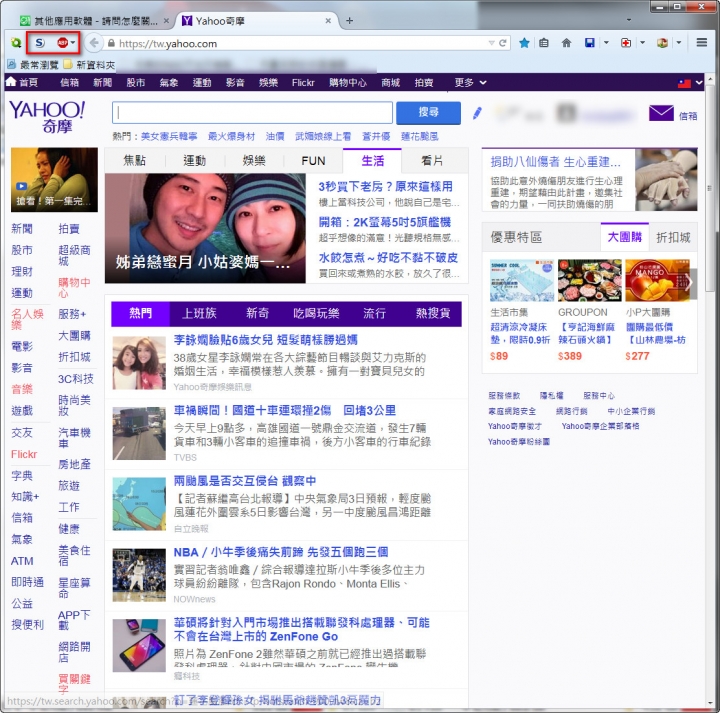
Task: Click the Adblock Plus toolbar icon
Action: point(62,43)
